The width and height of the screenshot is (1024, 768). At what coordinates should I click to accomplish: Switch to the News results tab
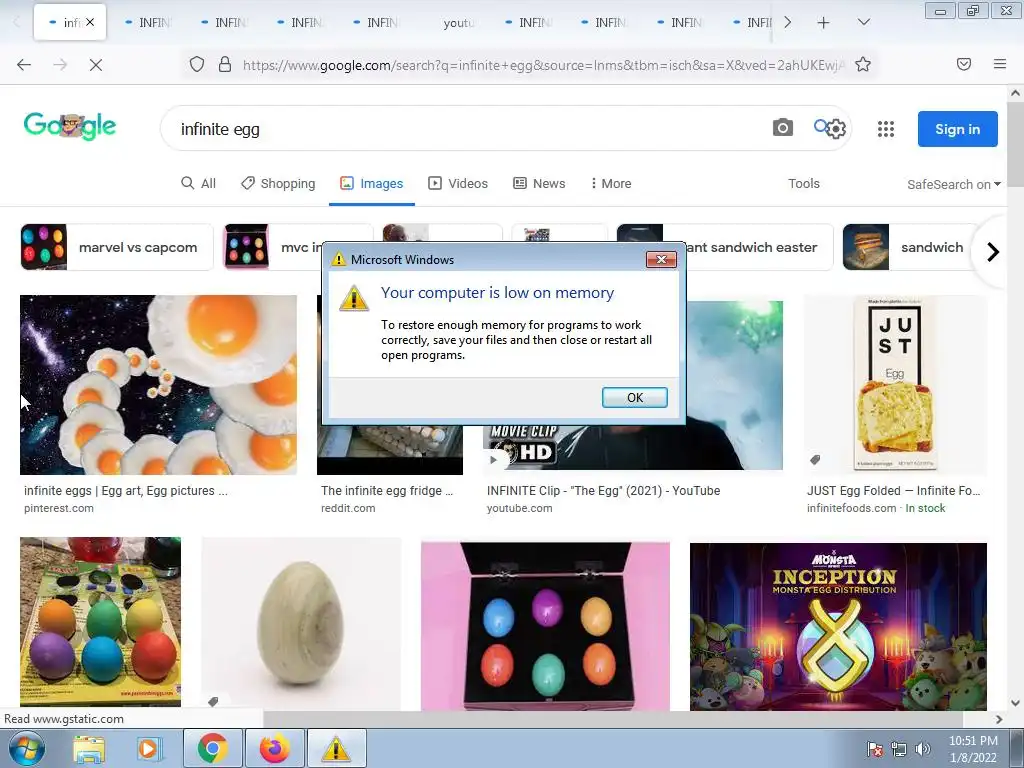click(539, 184)
